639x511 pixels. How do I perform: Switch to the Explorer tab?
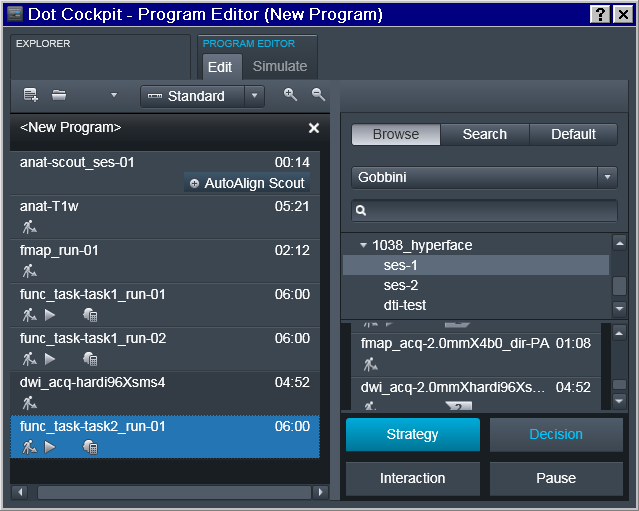click(x=100, y=57)
